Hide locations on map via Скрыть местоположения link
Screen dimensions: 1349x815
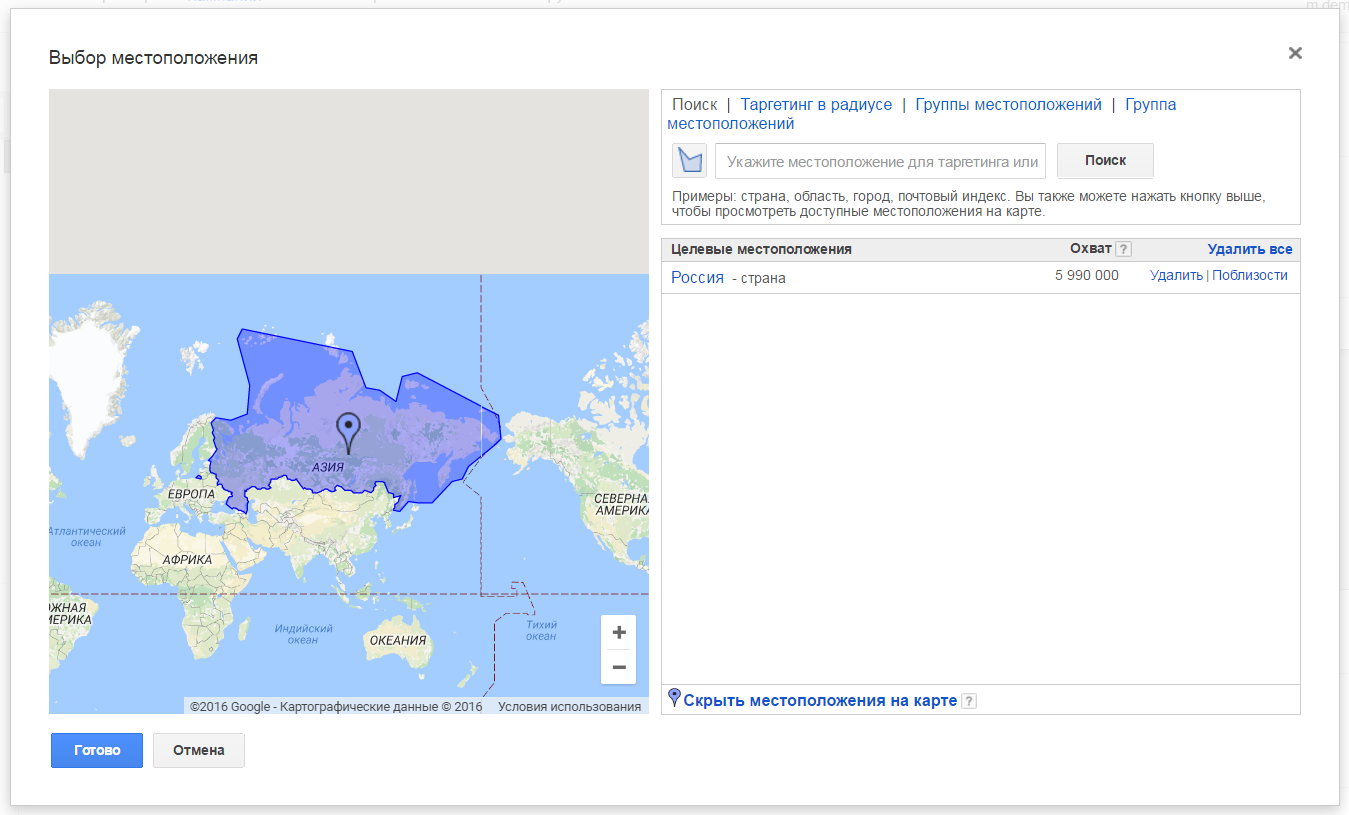pyautogui.click(x=820, y=700)
